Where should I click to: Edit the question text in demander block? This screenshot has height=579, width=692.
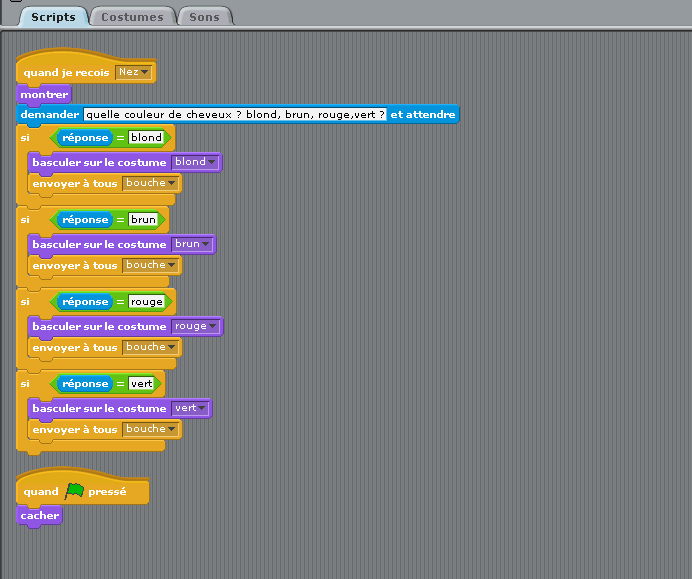click(x=235, y=115)
